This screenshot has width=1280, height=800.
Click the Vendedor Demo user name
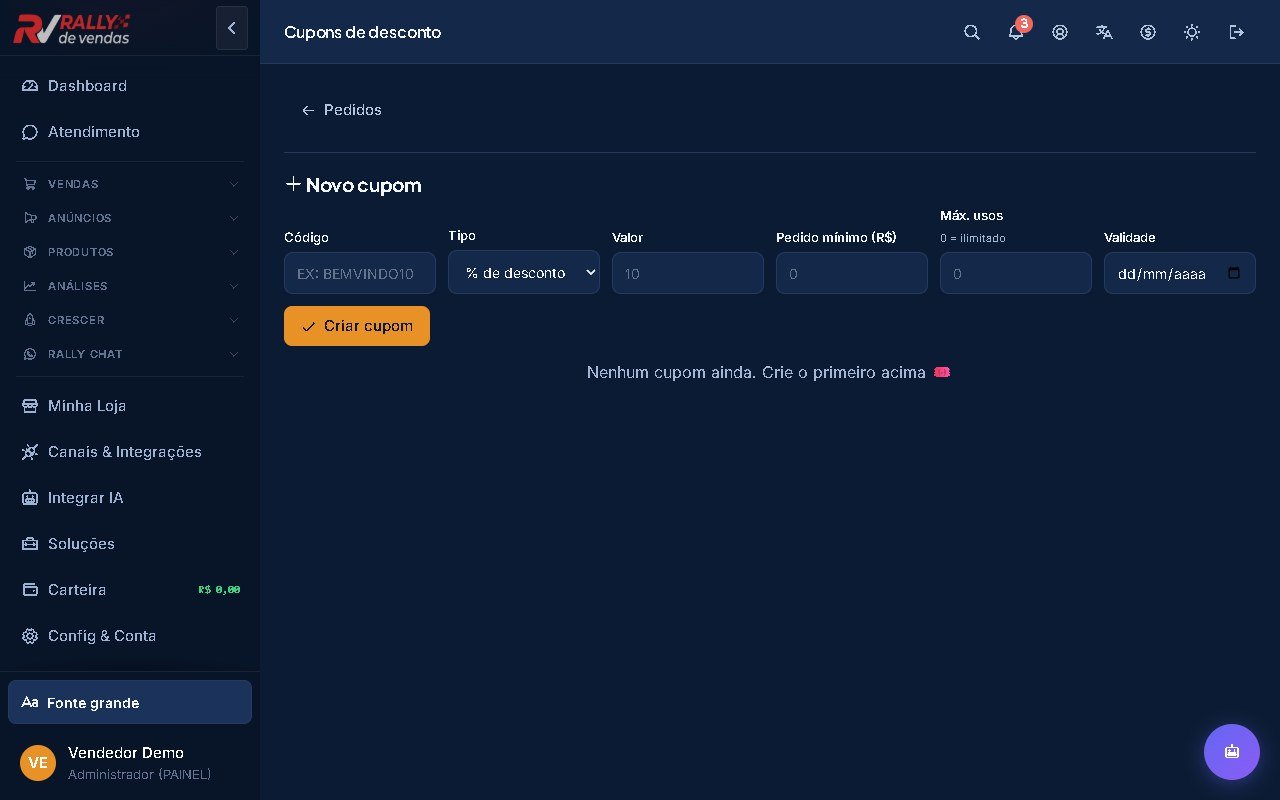[x=126, y=753]
